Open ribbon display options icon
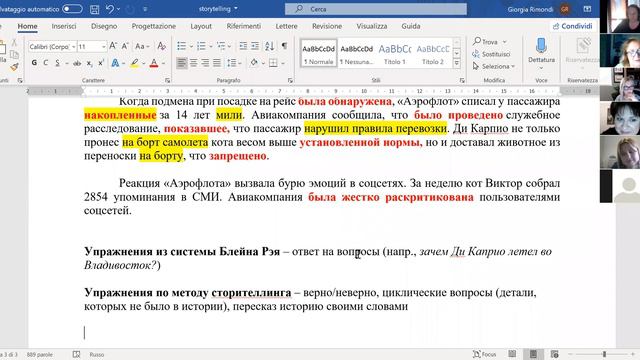Image resolution: width=640 pixels, height=360 pixels. point(587,9)
